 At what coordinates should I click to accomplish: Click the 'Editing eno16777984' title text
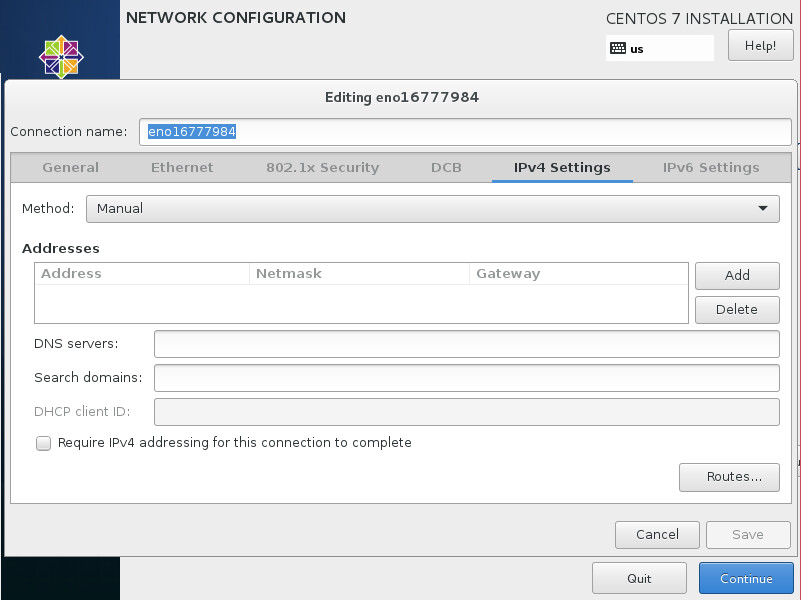(x=402, y=97)
